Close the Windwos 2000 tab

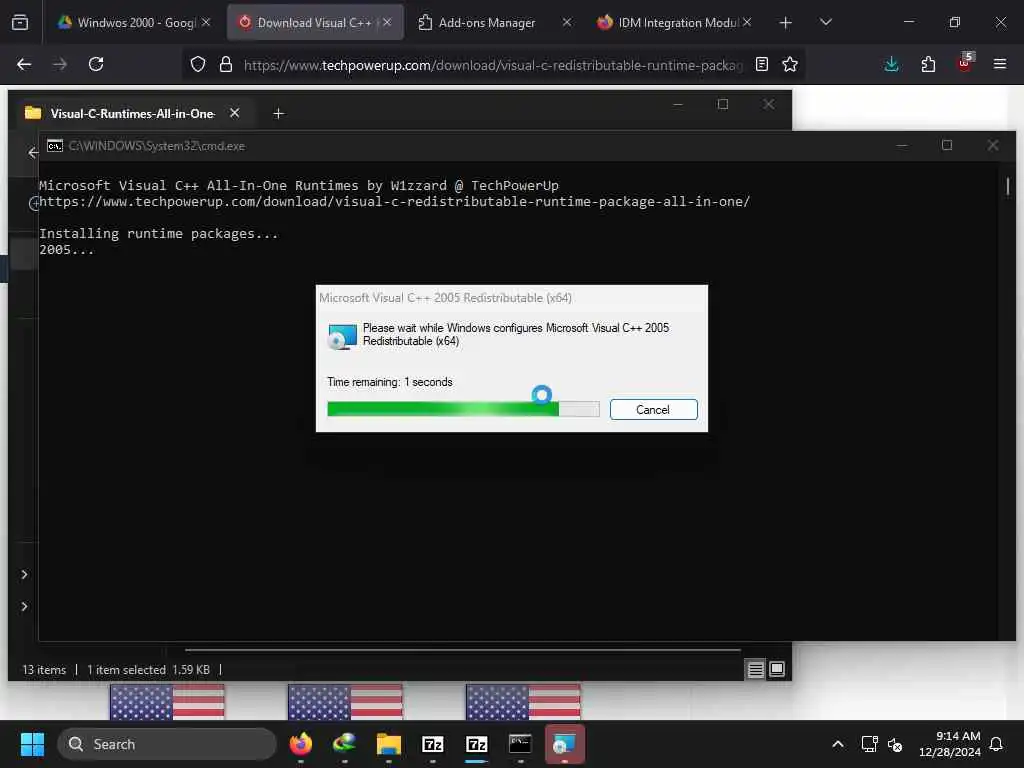206,22
